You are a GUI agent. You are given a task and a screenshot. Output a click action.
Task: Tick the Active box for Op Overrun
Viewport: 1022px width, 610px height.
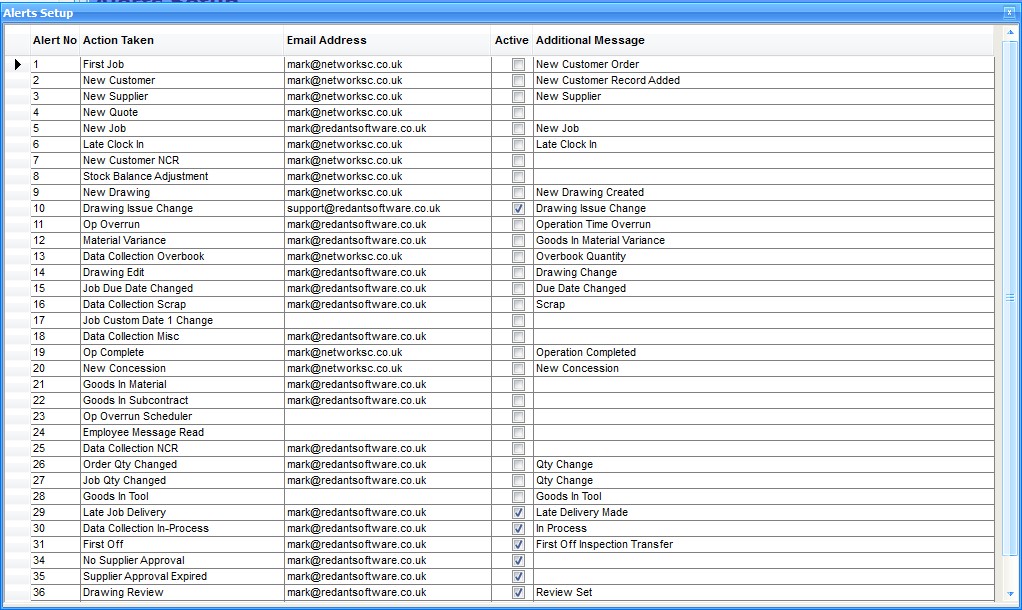coord(518,225)
